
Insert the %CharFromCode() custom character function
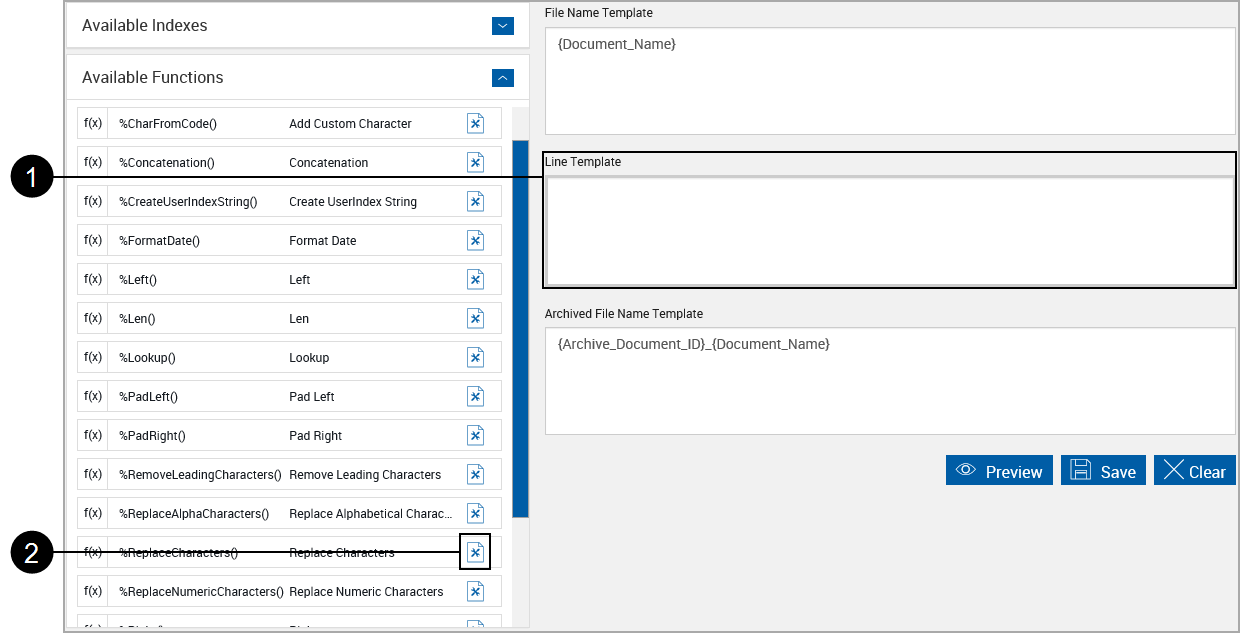click(x=476, y=122)
